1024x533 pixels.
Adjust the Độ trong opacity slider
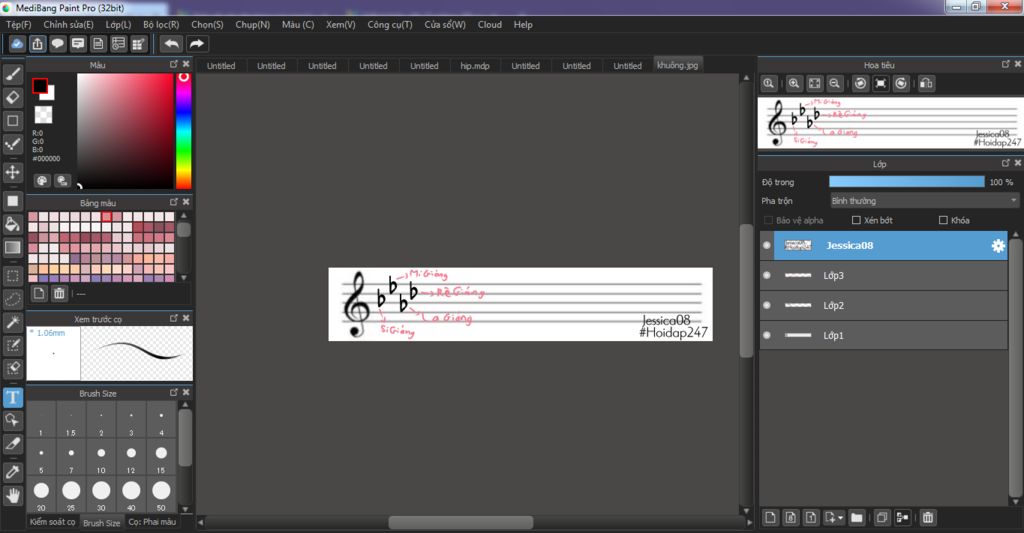tap(906, 182)
